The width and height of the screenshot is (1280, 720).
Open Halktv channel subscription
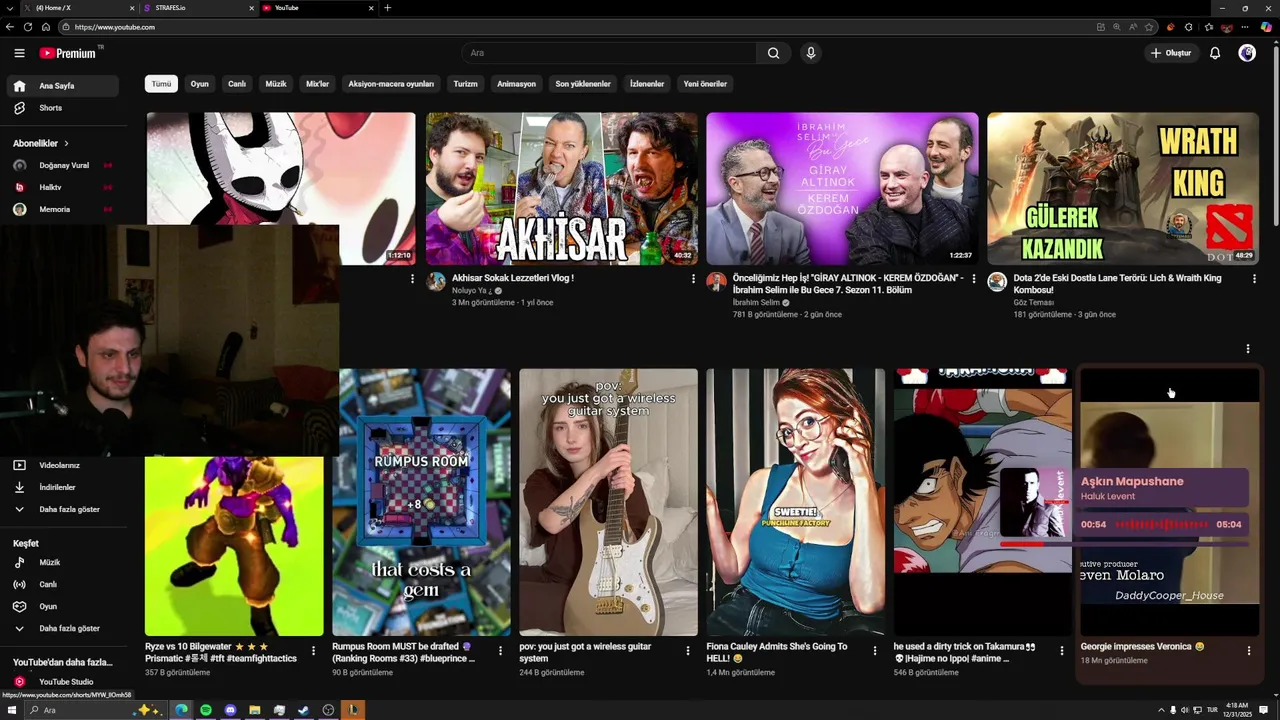pyautogui.click(x=62, y=187)
